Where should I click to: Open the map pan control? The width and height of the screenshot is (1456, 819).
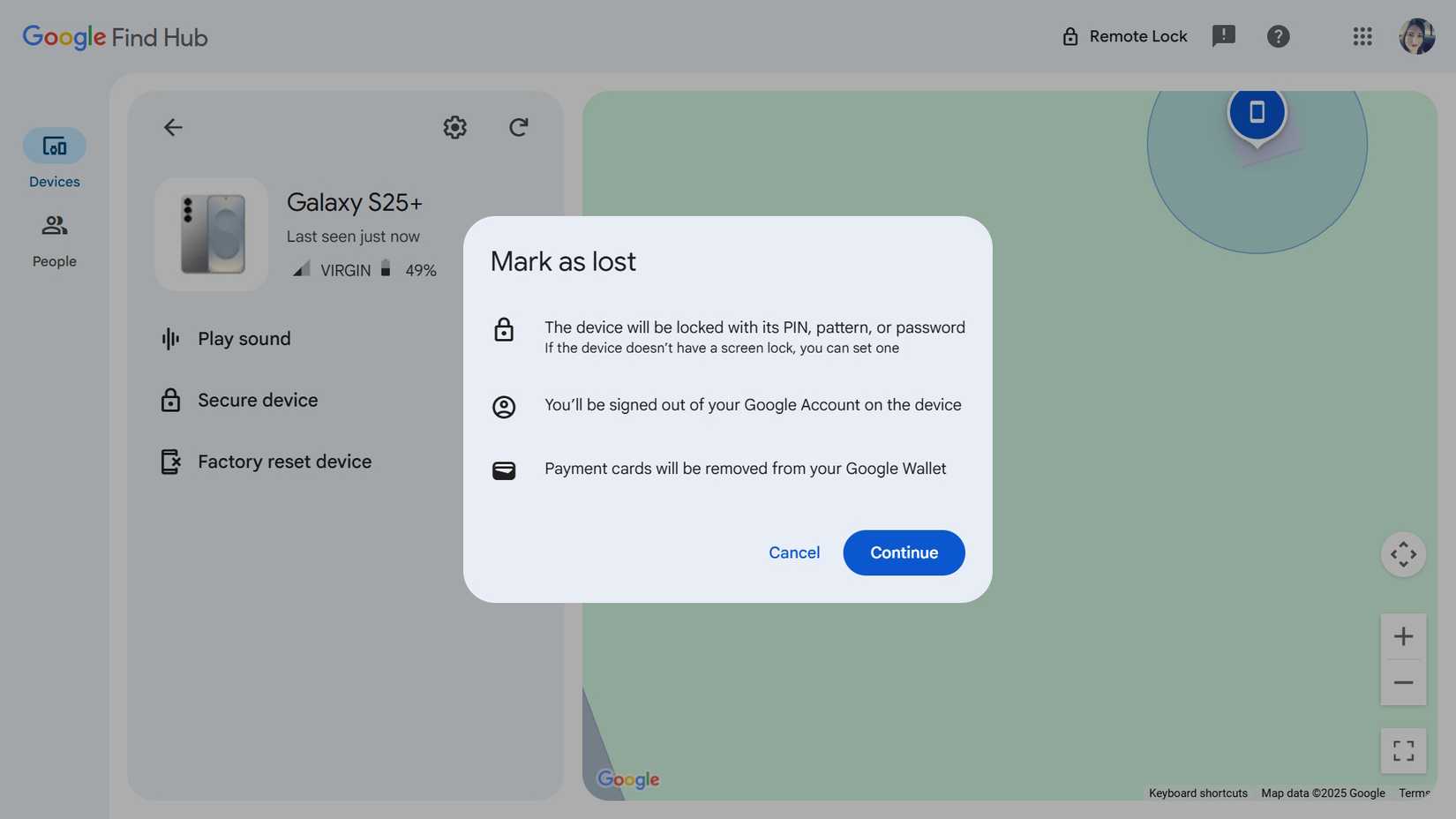1403,554
